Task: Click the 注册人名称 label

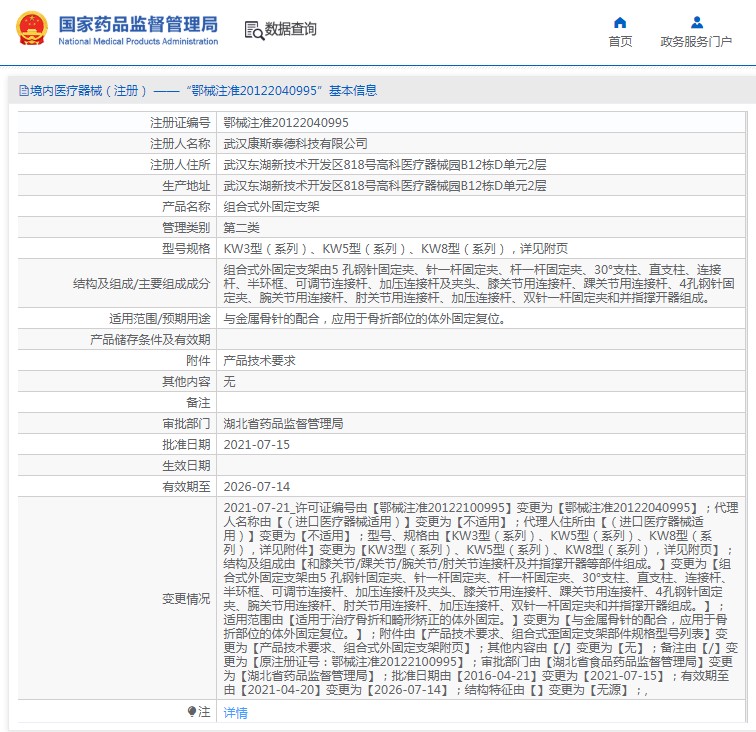Action: (x=180, y=144)
